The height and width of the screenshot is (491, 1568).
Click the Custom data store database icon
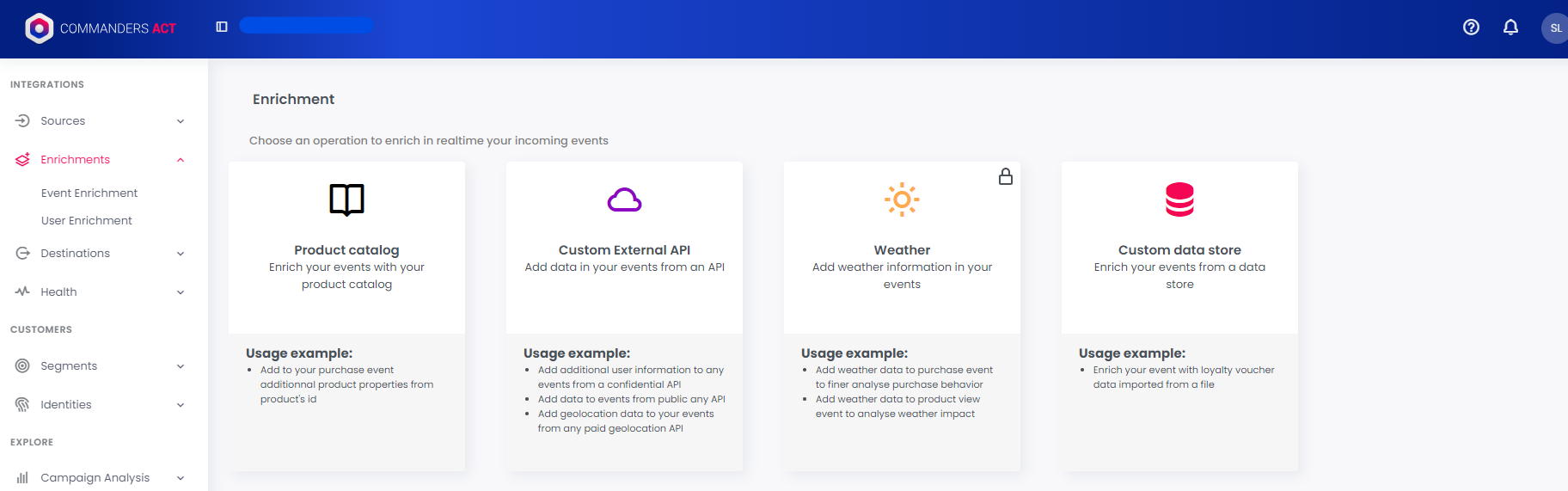[1179, 199]
